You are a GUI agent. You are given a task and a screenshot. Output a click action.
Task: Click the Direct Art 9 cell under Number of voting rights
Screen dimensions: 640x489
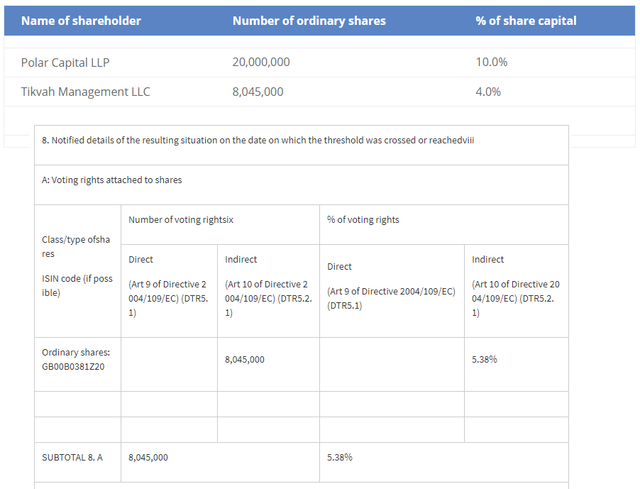(169, 291)
